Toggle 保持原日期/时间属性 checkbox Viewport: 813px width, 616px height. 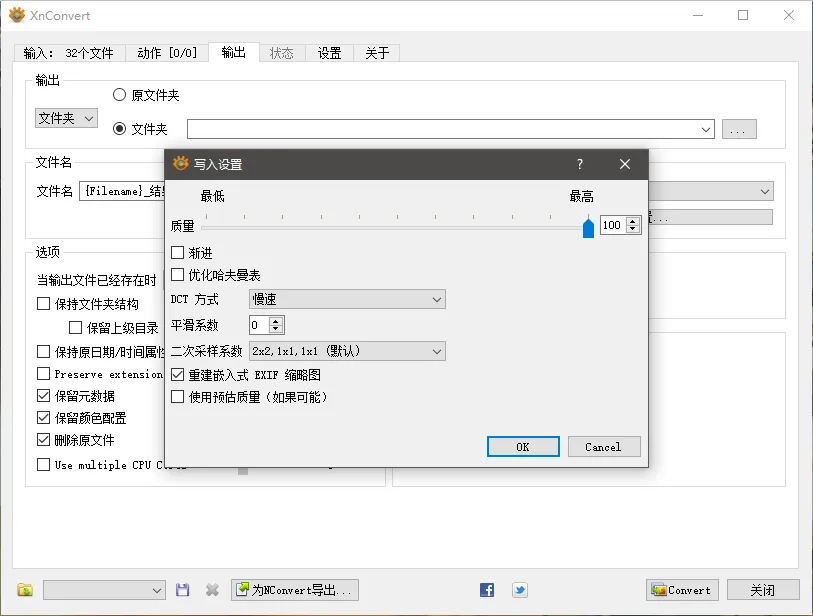click(x=44, y=352)
